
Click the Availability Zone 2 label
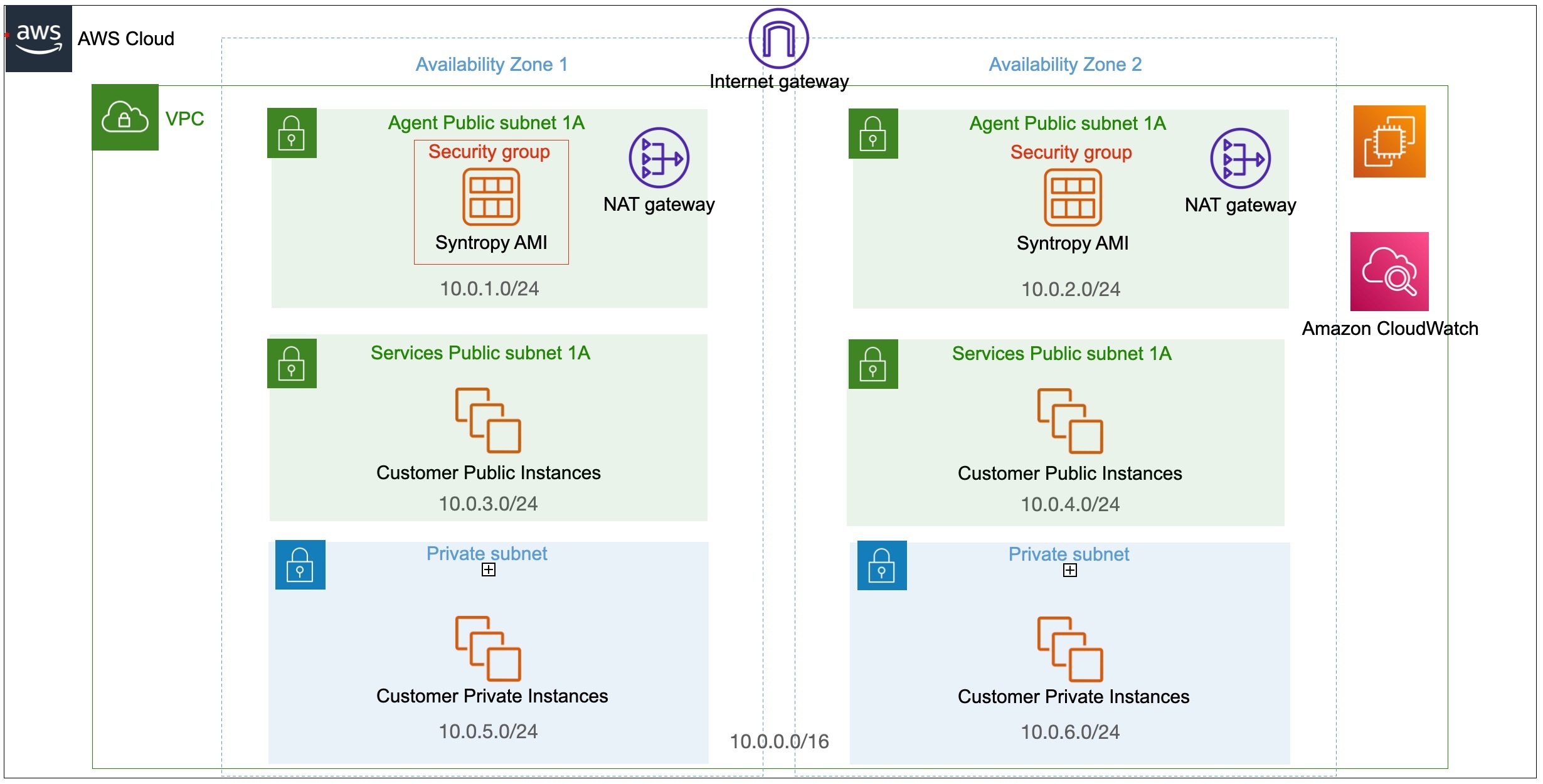coord(1065,64)
